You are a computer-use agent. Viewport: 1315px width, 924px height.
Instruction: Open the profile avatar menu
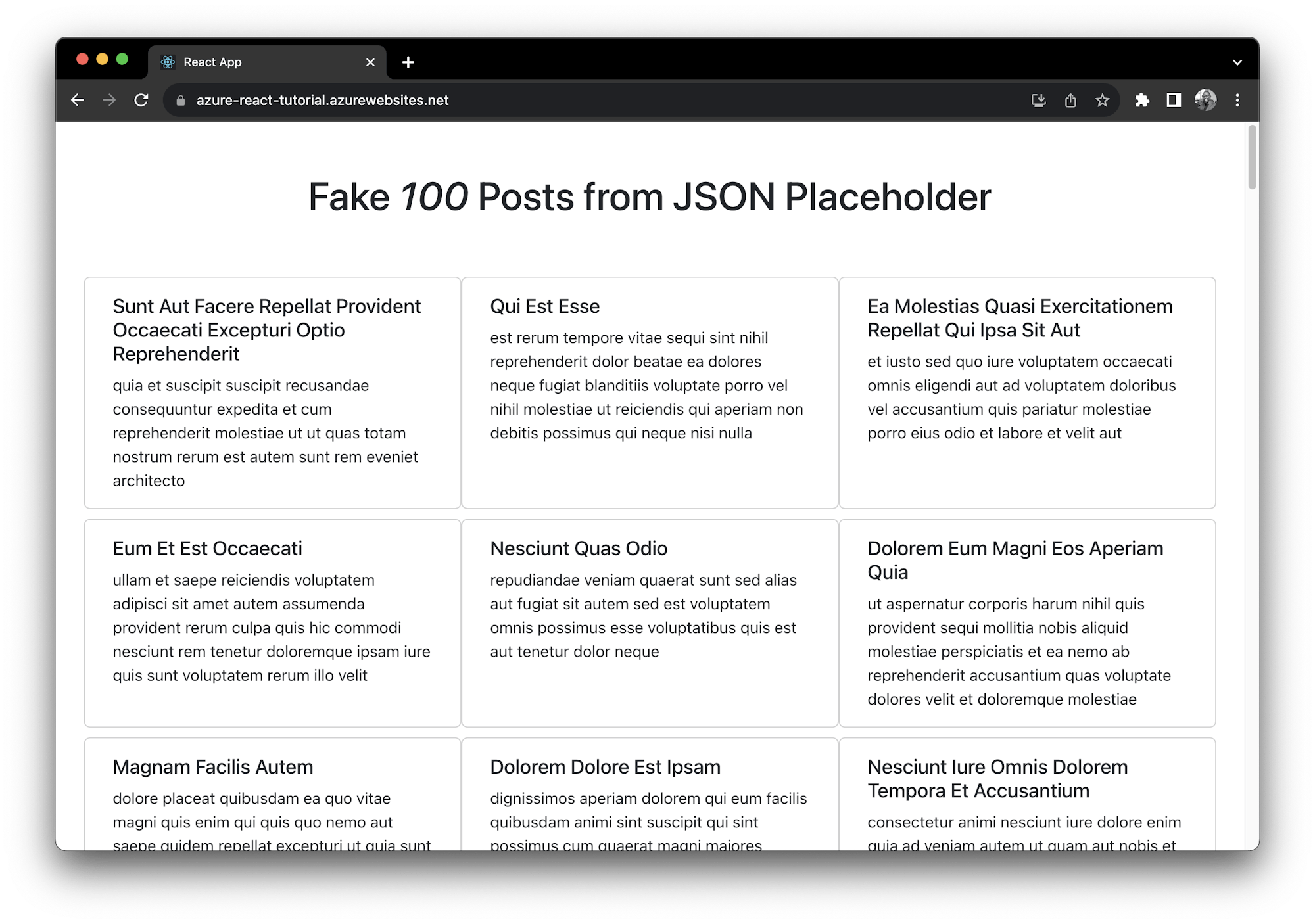(1205, 100)
